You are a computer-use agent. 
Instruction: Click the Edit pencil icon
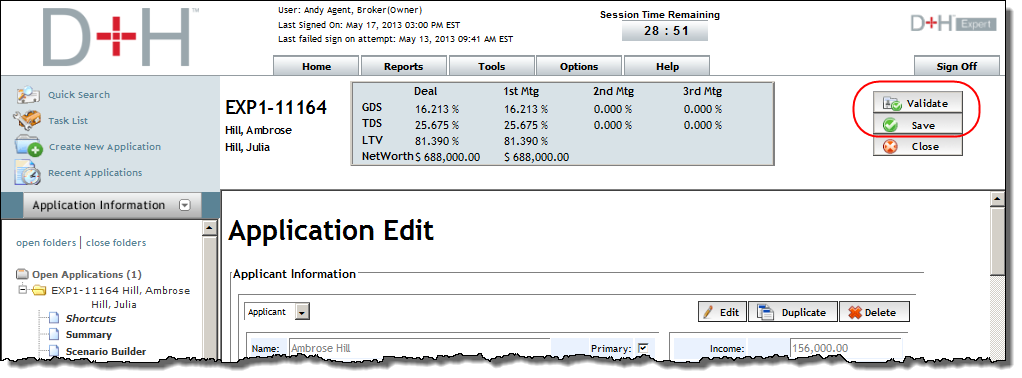coord(708,312)
